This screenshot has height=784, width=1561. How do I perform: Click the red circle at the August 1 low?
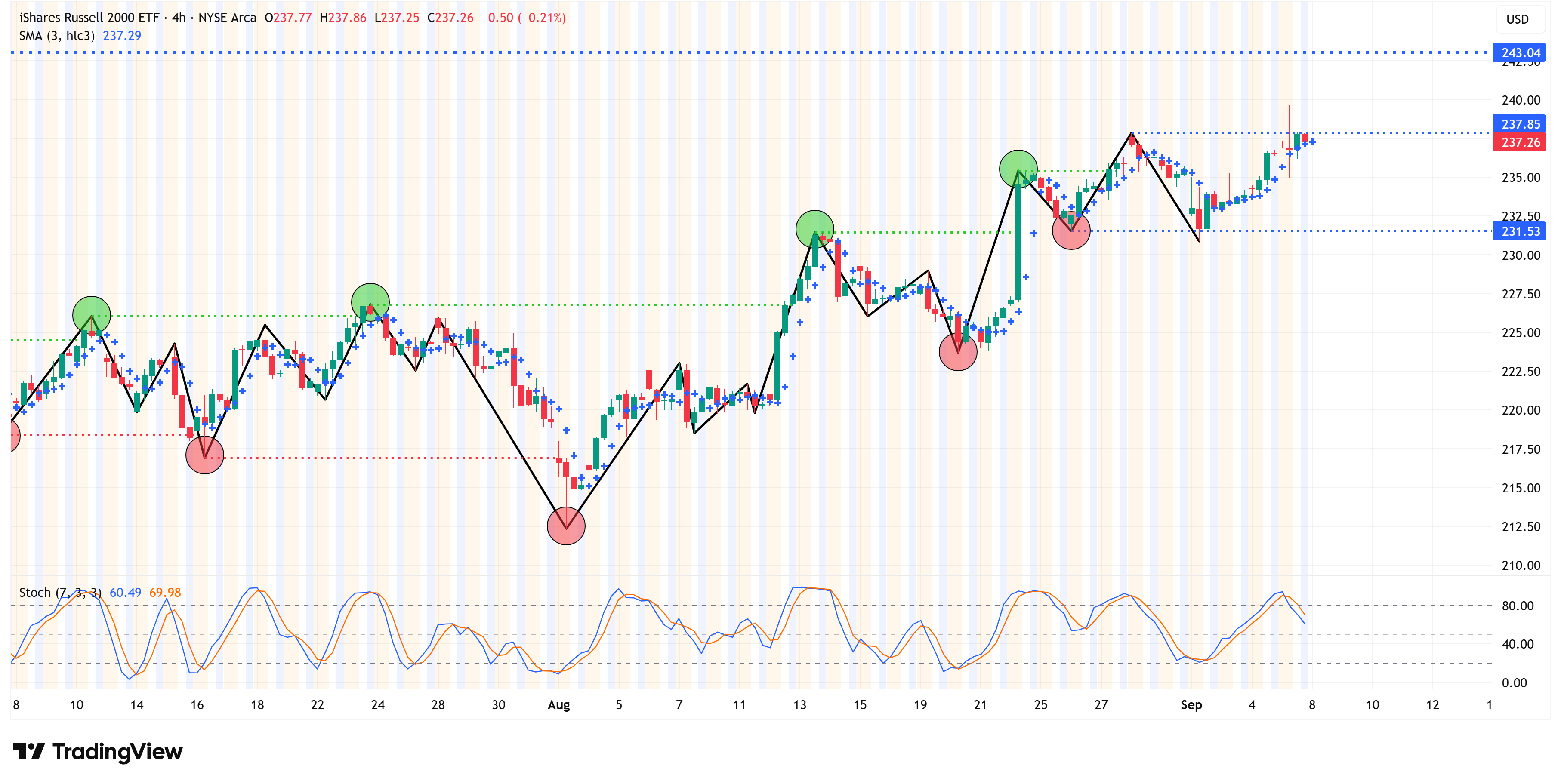coord(566,526)
